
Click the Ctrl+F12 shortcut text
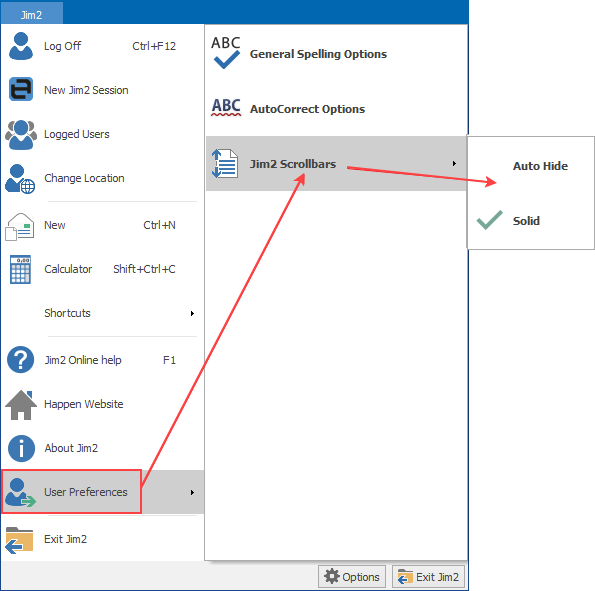(x=154, y=46)
